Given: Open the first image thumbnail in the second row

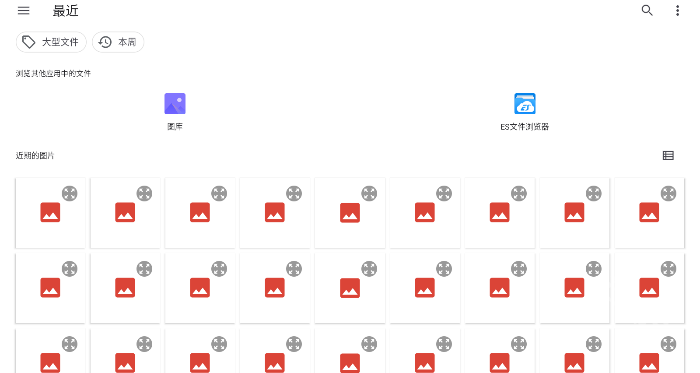Looking at the screenshot, I should (x=50, y=288).
